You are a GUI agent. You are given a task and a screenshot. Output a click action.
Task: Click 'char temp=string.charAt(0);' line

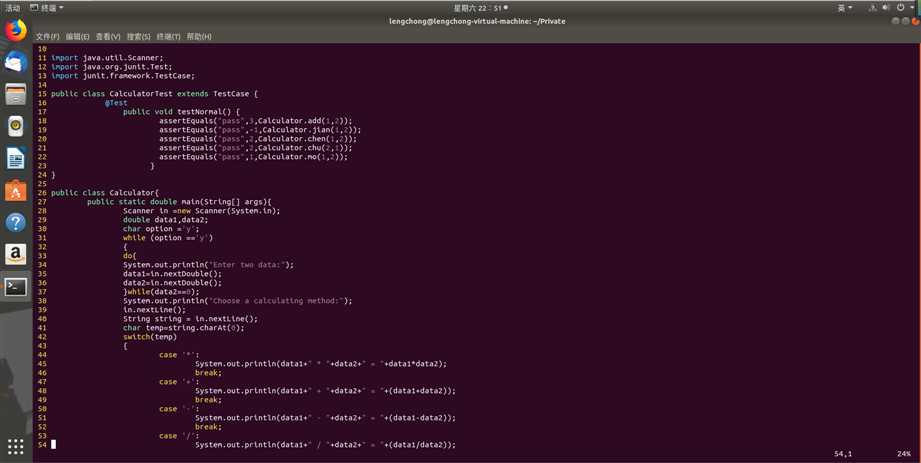[184, 328]
